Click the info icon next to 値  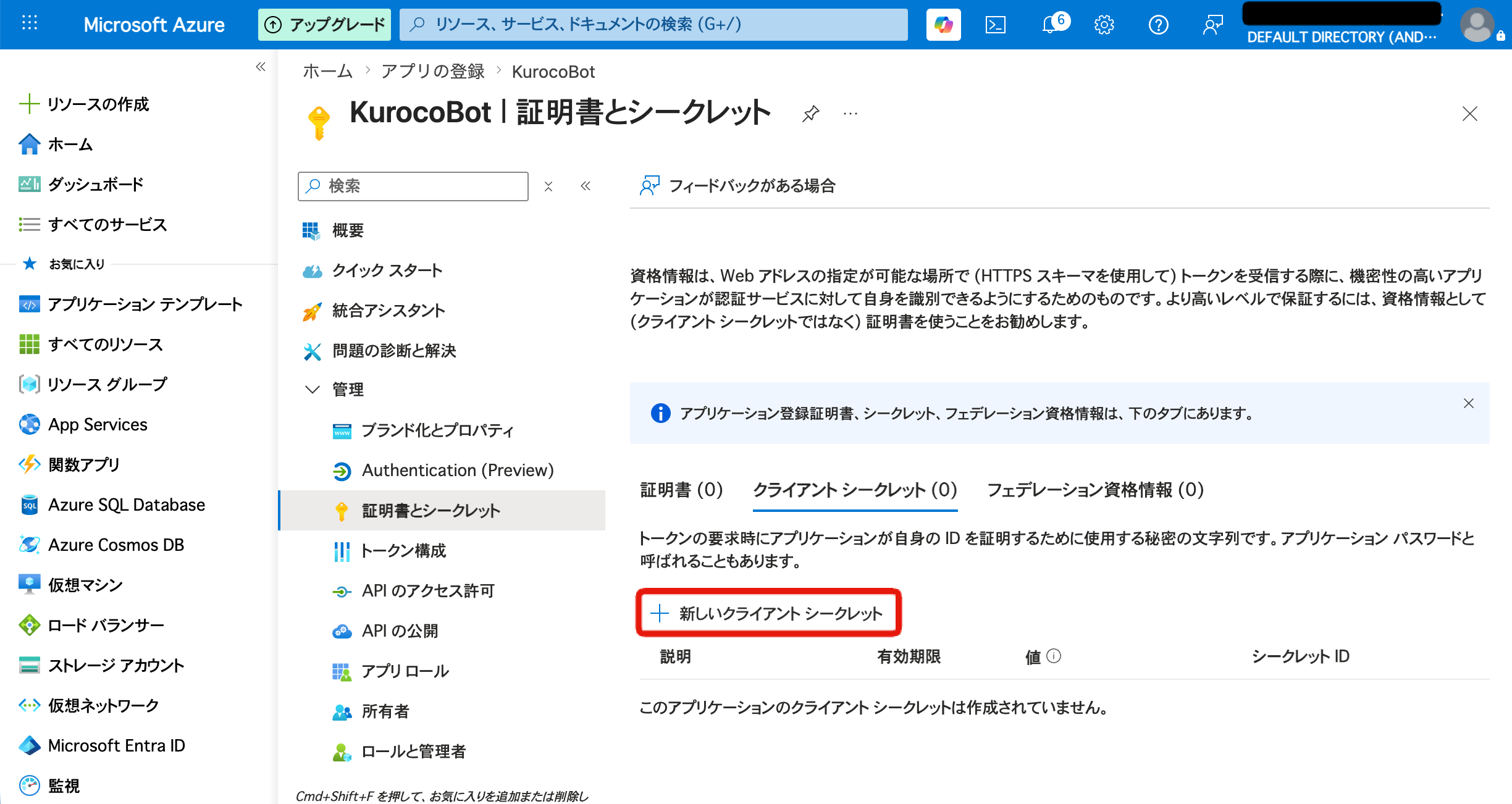point(1054,656)
